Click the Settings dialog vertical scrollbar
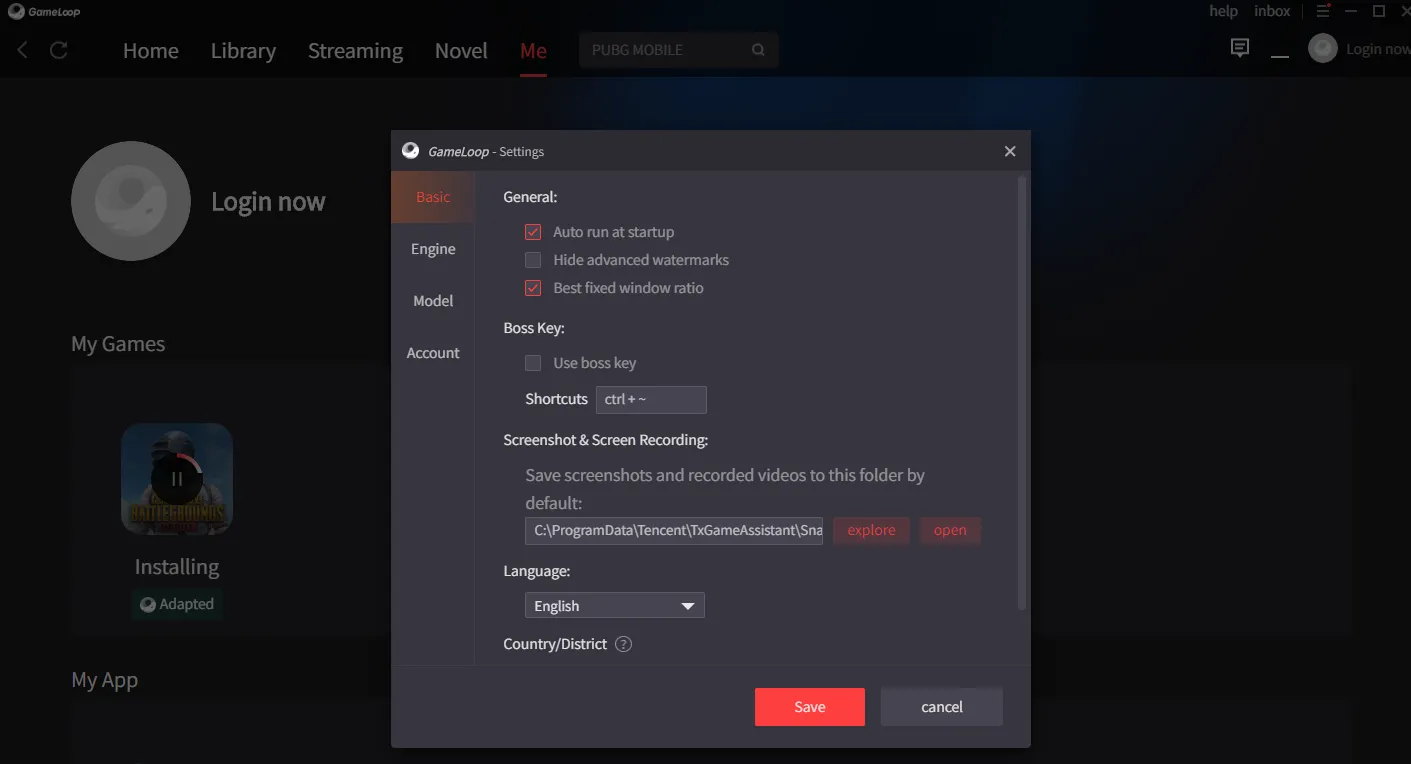The image size is (1411, 764). click(x=1021, y=393)
